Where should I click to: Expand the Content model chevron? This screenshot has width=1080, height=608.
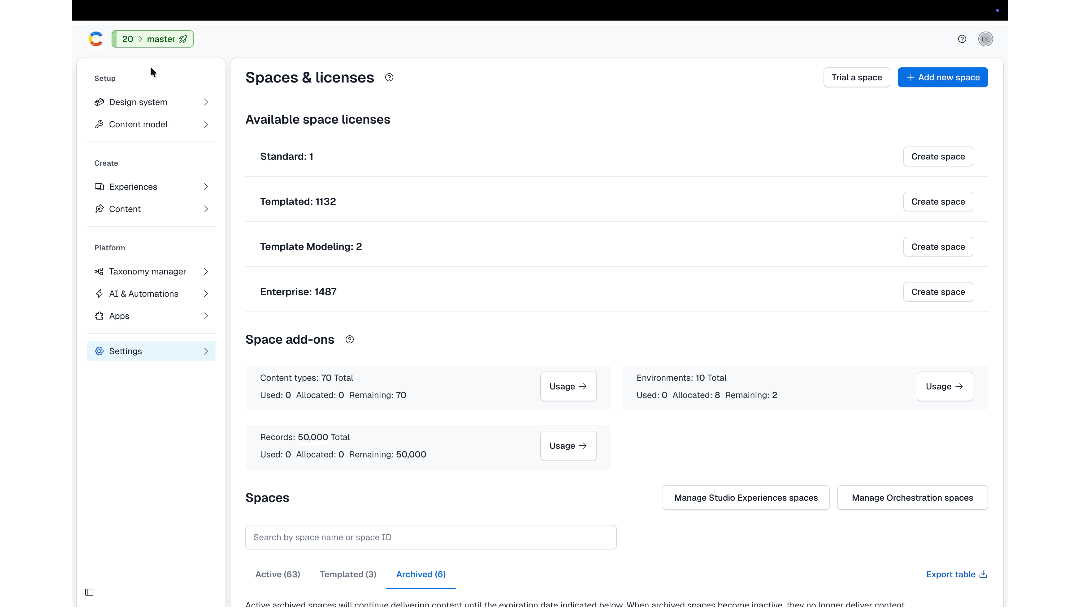tap(206, 125)
